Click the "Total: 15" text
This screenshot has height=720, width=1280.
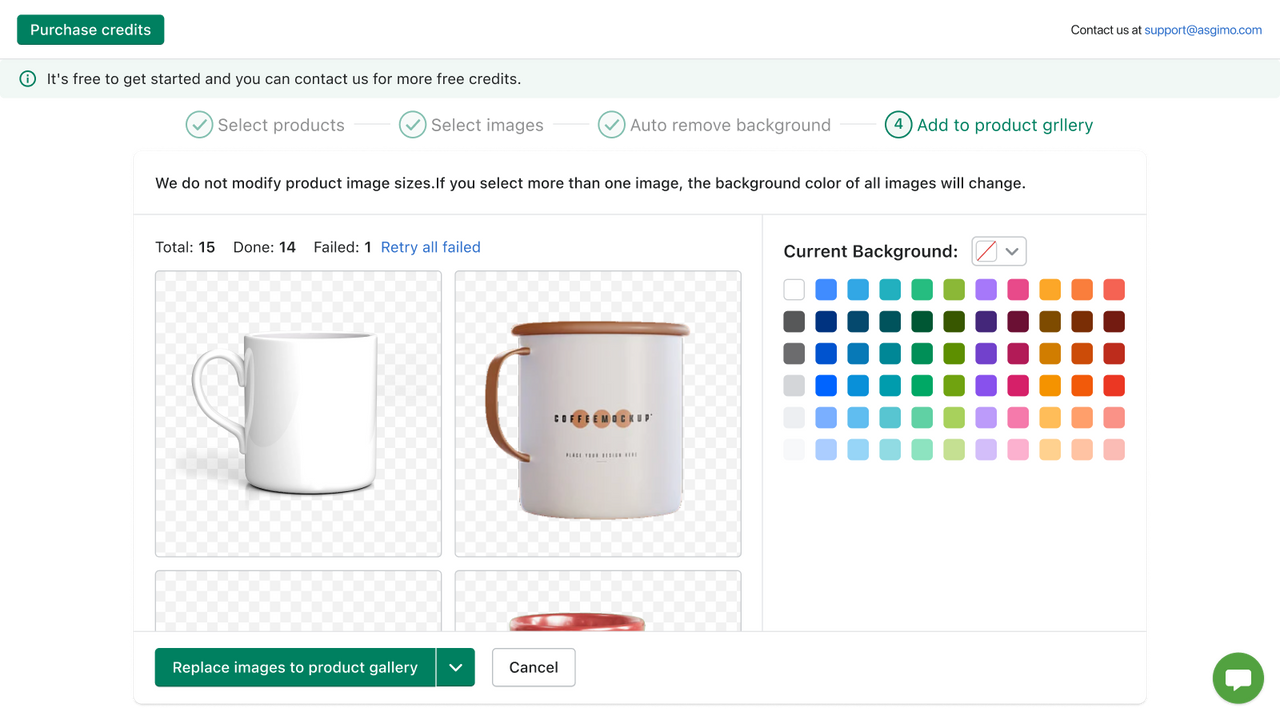coord(185,247)
